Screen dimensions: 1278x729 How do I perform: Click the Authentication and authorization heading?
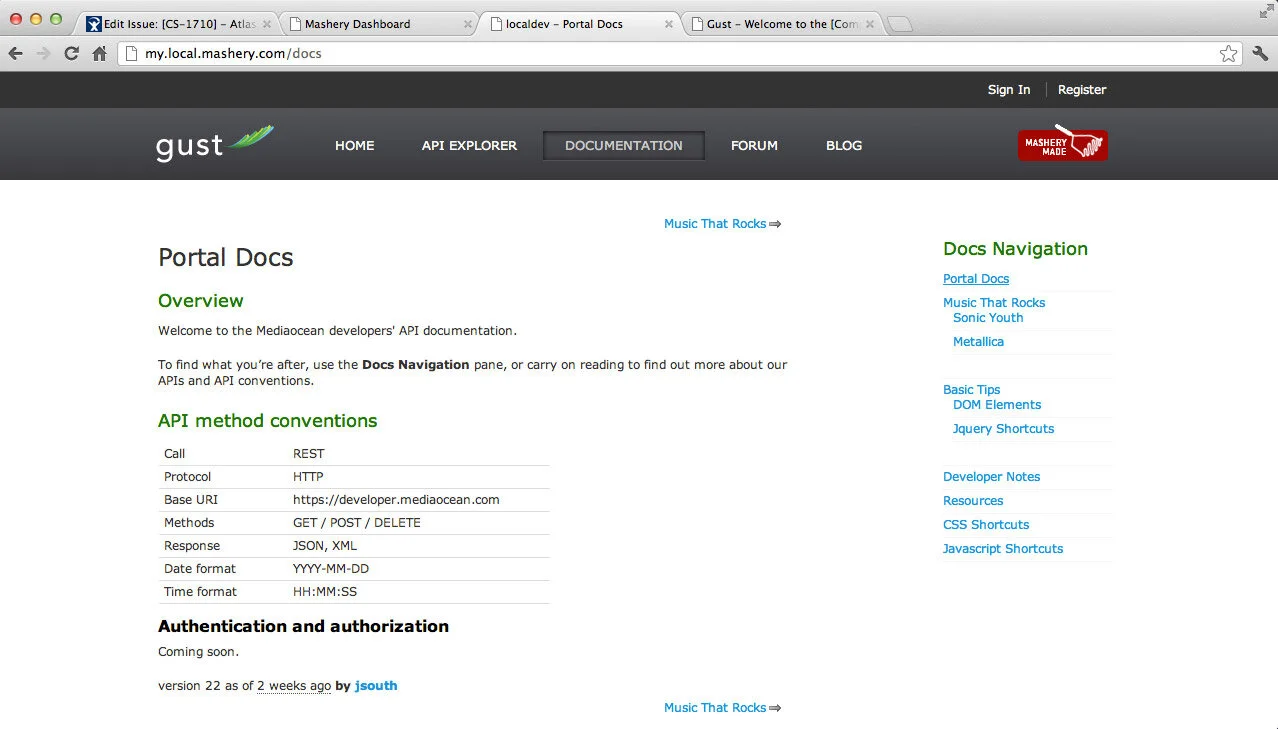pyautogui.click(x=303, y=626)
